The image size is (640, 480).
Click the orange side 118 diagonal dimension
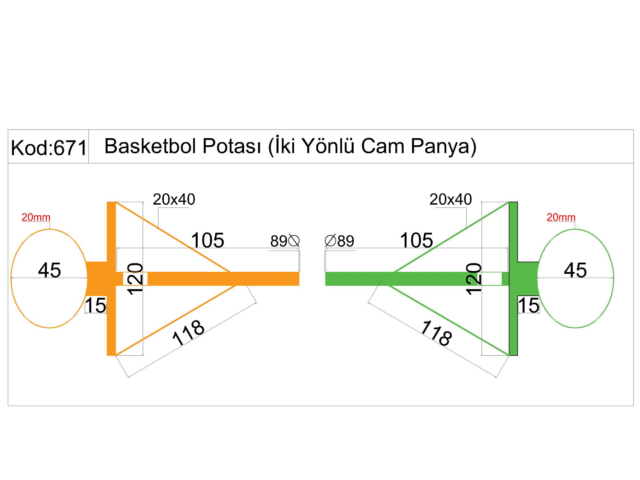[x=188, y=332]
